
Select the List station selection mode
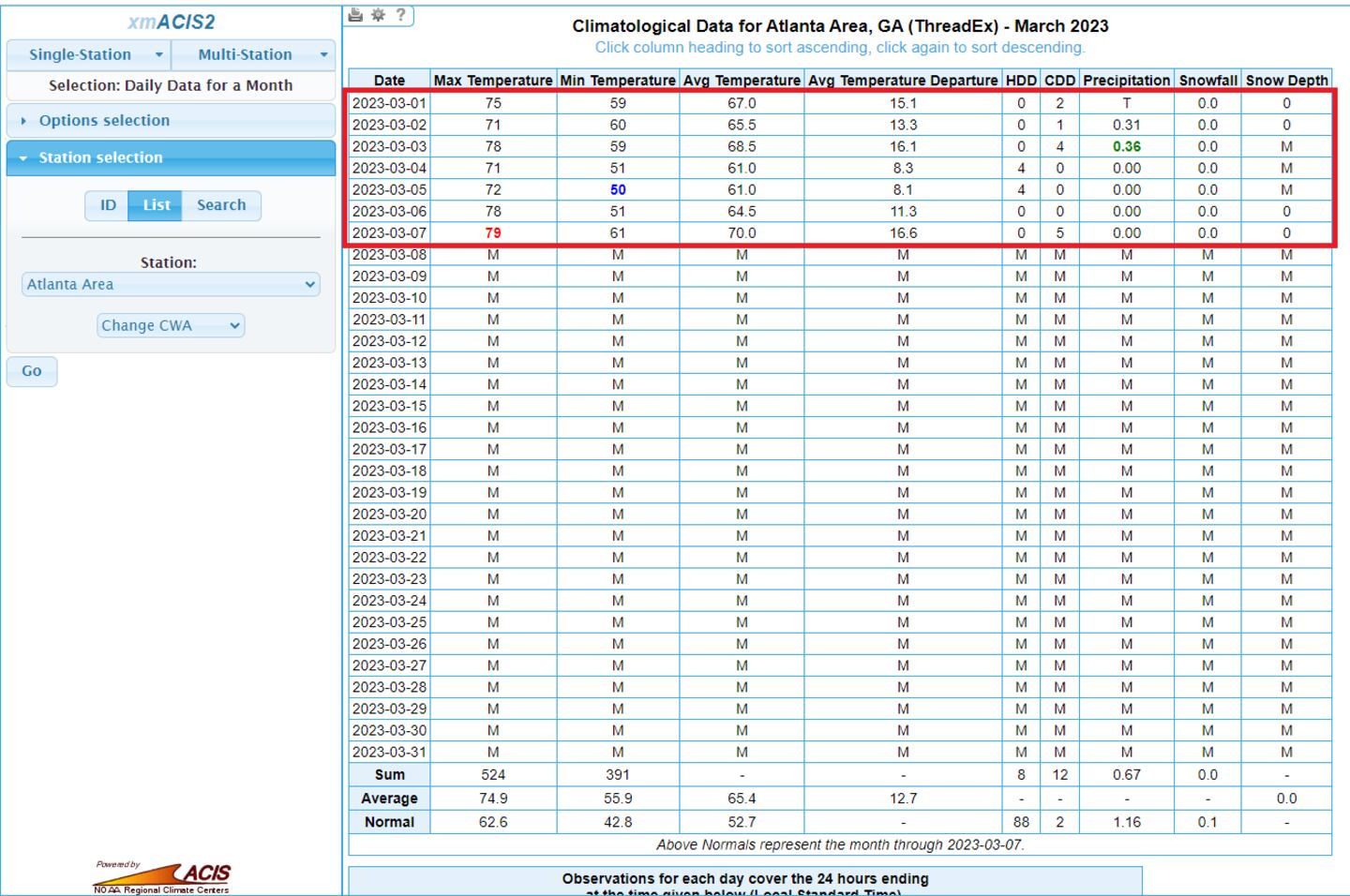coord(157,205)
